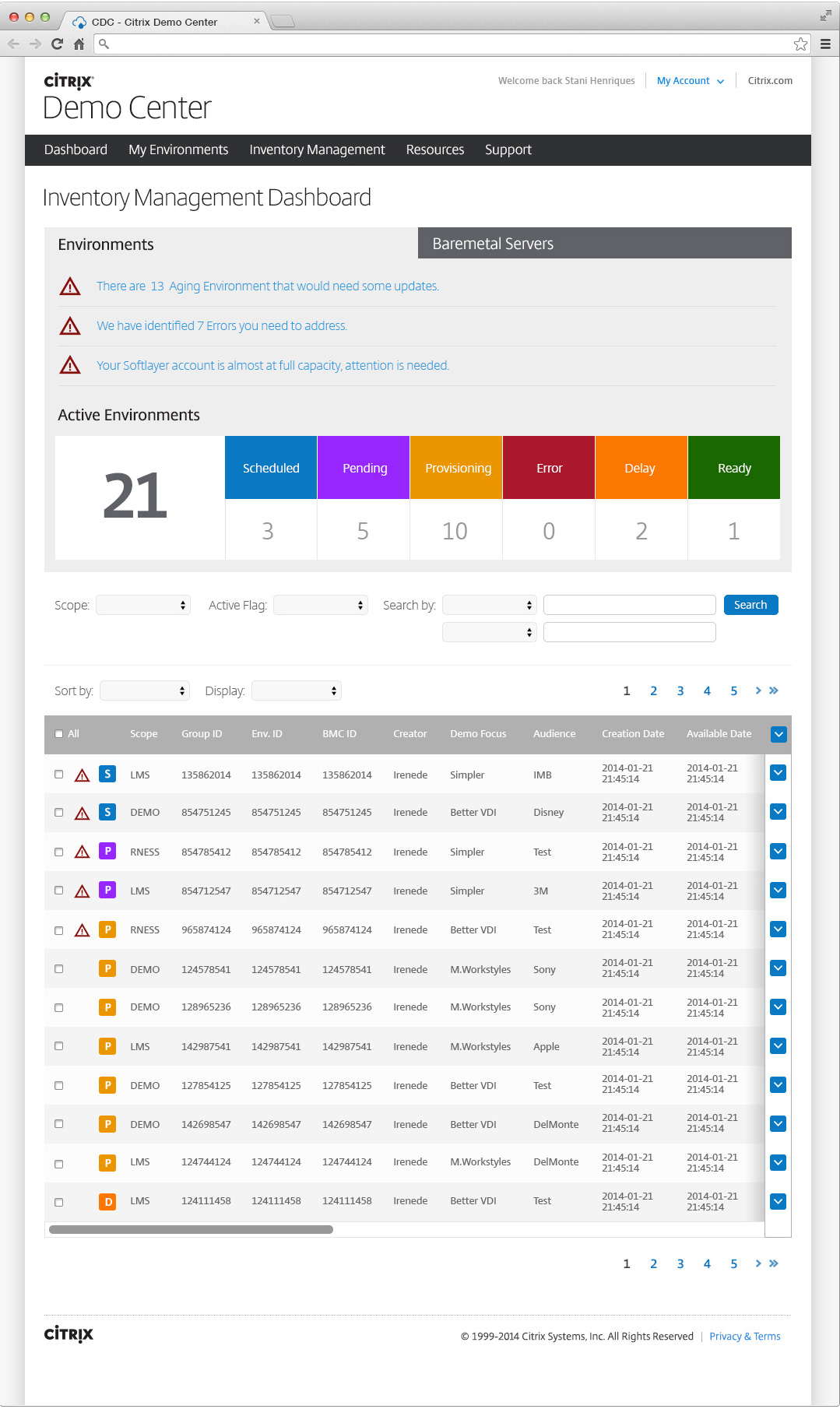Click warning icon beside Softlayer capacity alert
The width and height of the screenshot is (840, 1409).
[70, 365]
